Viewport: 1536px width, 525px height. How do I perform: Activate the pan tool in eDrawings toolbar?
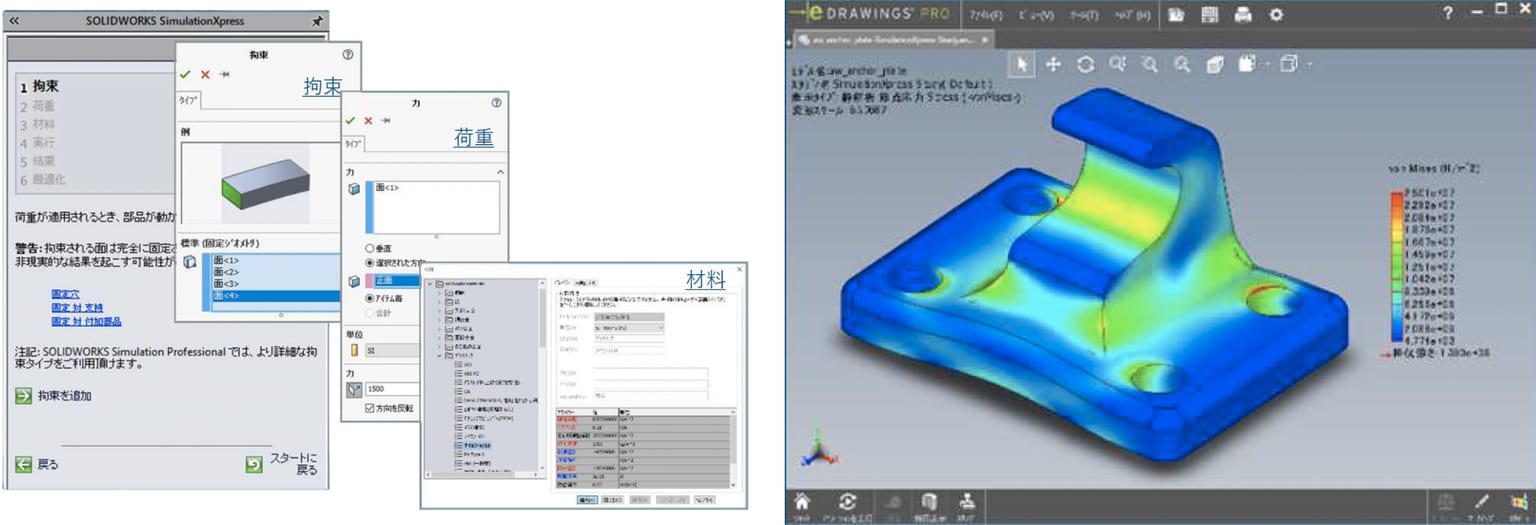click(x=1053, y=65)
